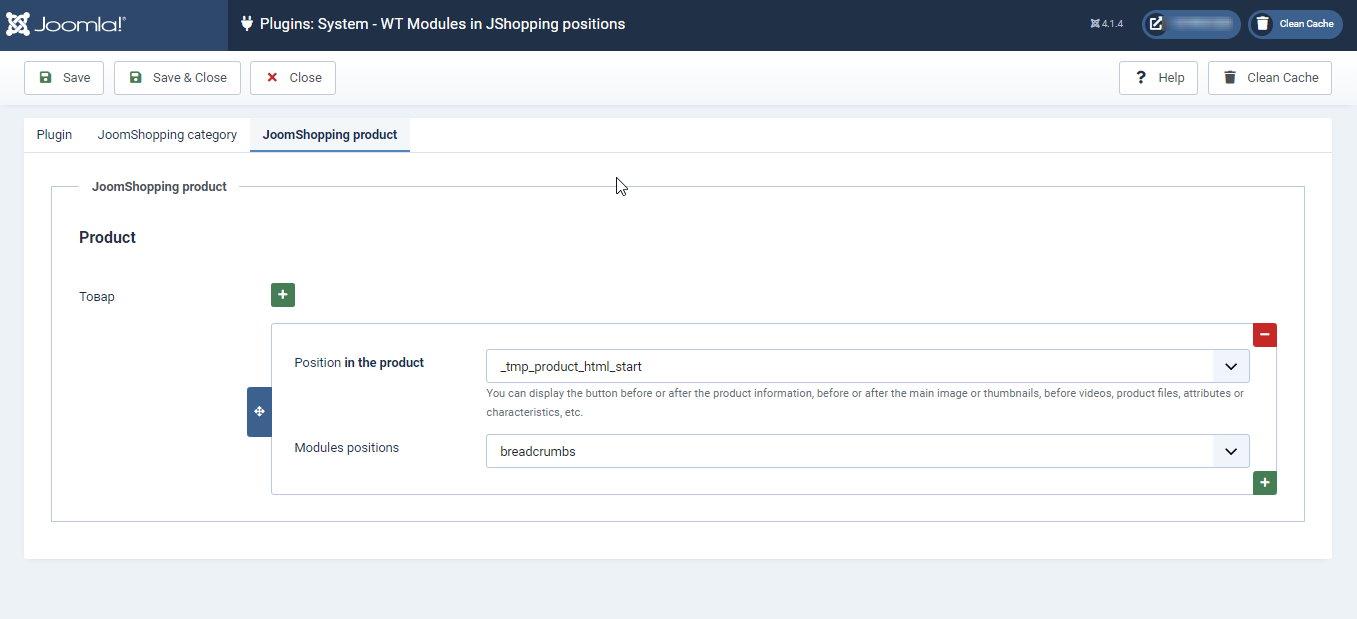Click the Close button in toolbar
This screenshot has height=619, width=1357.
coord(292,78)
